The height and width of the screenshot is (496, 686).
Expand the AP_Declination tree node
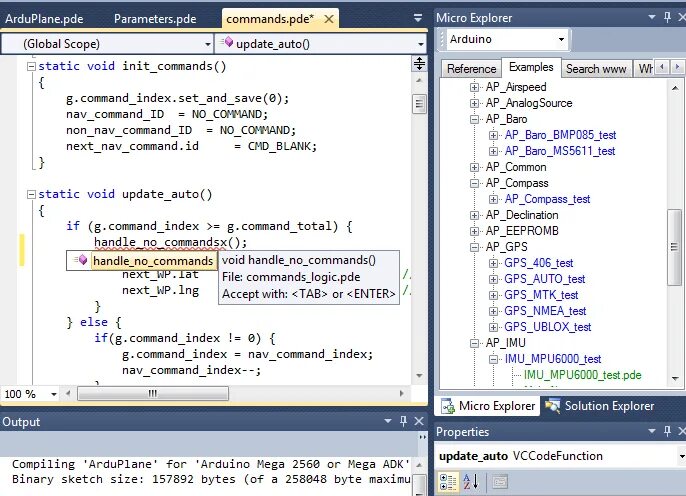tap(474, 215)
